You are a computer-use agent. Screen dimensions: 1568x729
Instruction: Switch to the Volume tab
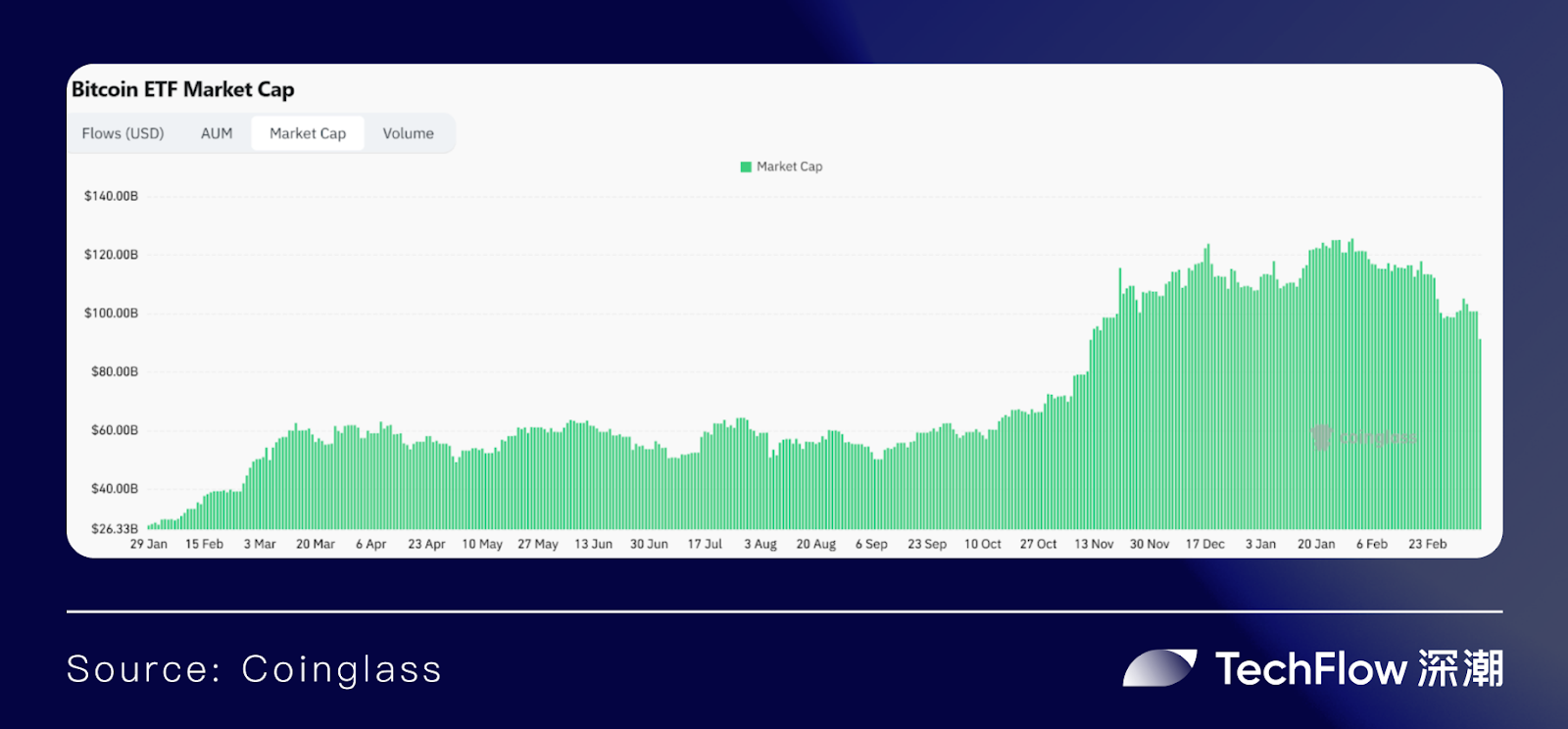coord(408,133)
